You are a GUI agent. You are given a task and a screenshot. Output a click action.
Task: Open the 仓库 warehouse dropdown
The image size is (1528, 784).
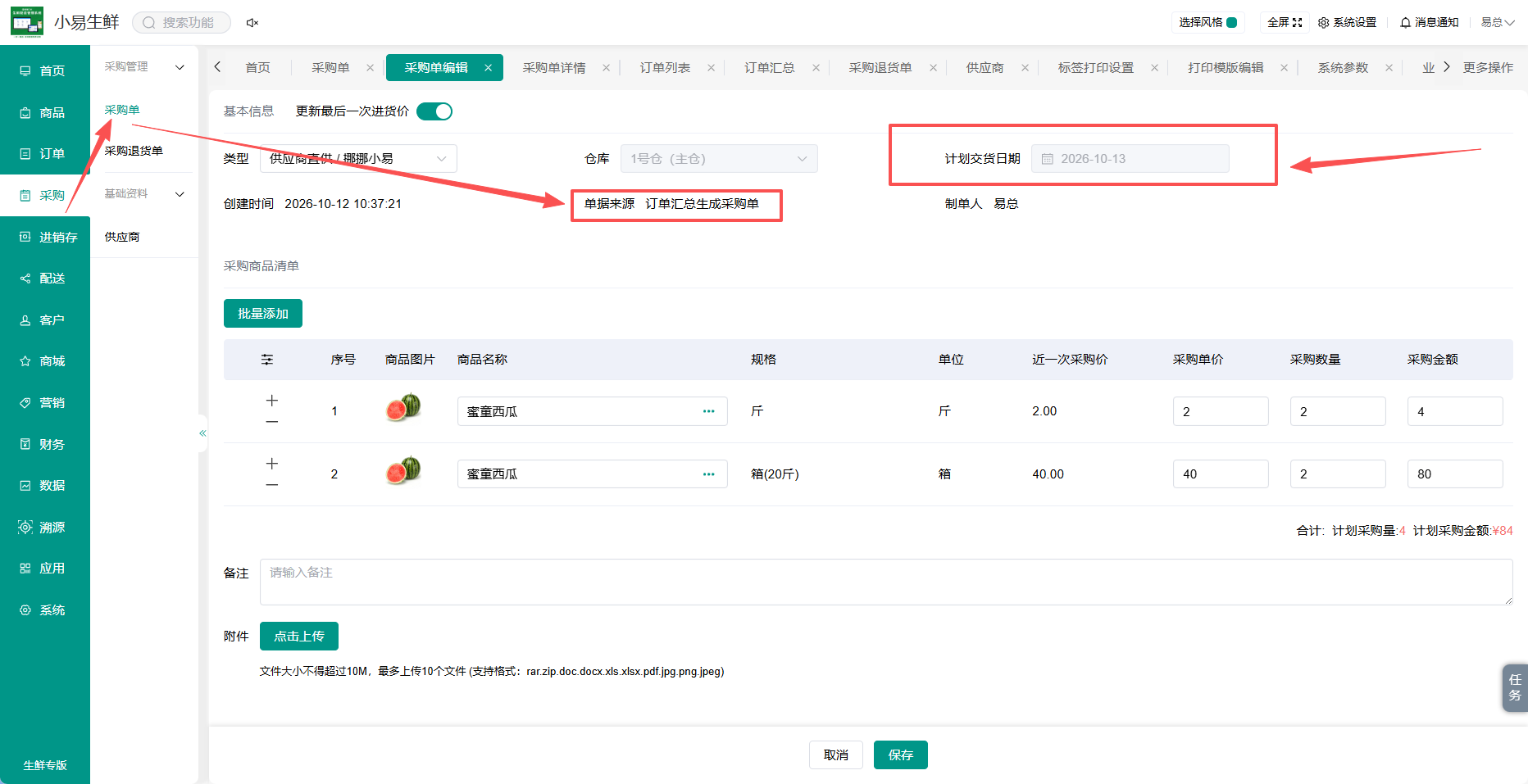coord(719,159)
